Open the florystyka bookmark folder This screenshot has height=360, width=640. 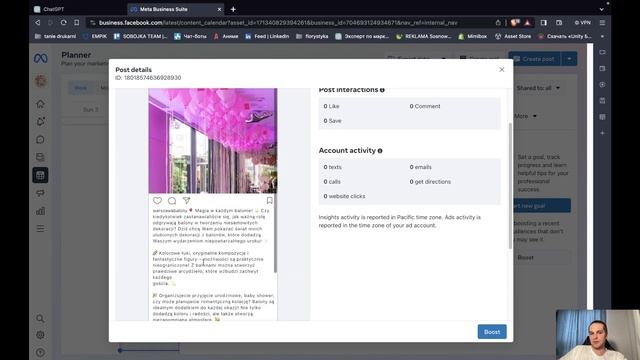312,36
